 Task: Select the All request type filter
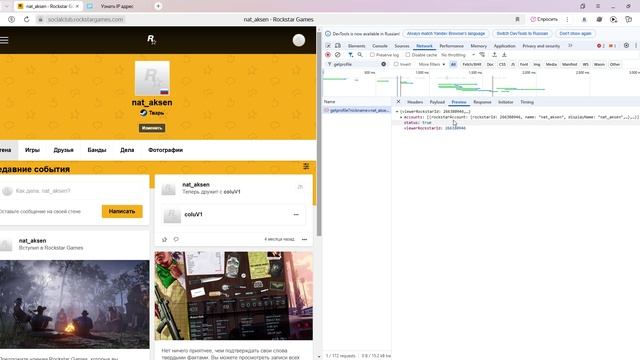(x=453, y=64)
